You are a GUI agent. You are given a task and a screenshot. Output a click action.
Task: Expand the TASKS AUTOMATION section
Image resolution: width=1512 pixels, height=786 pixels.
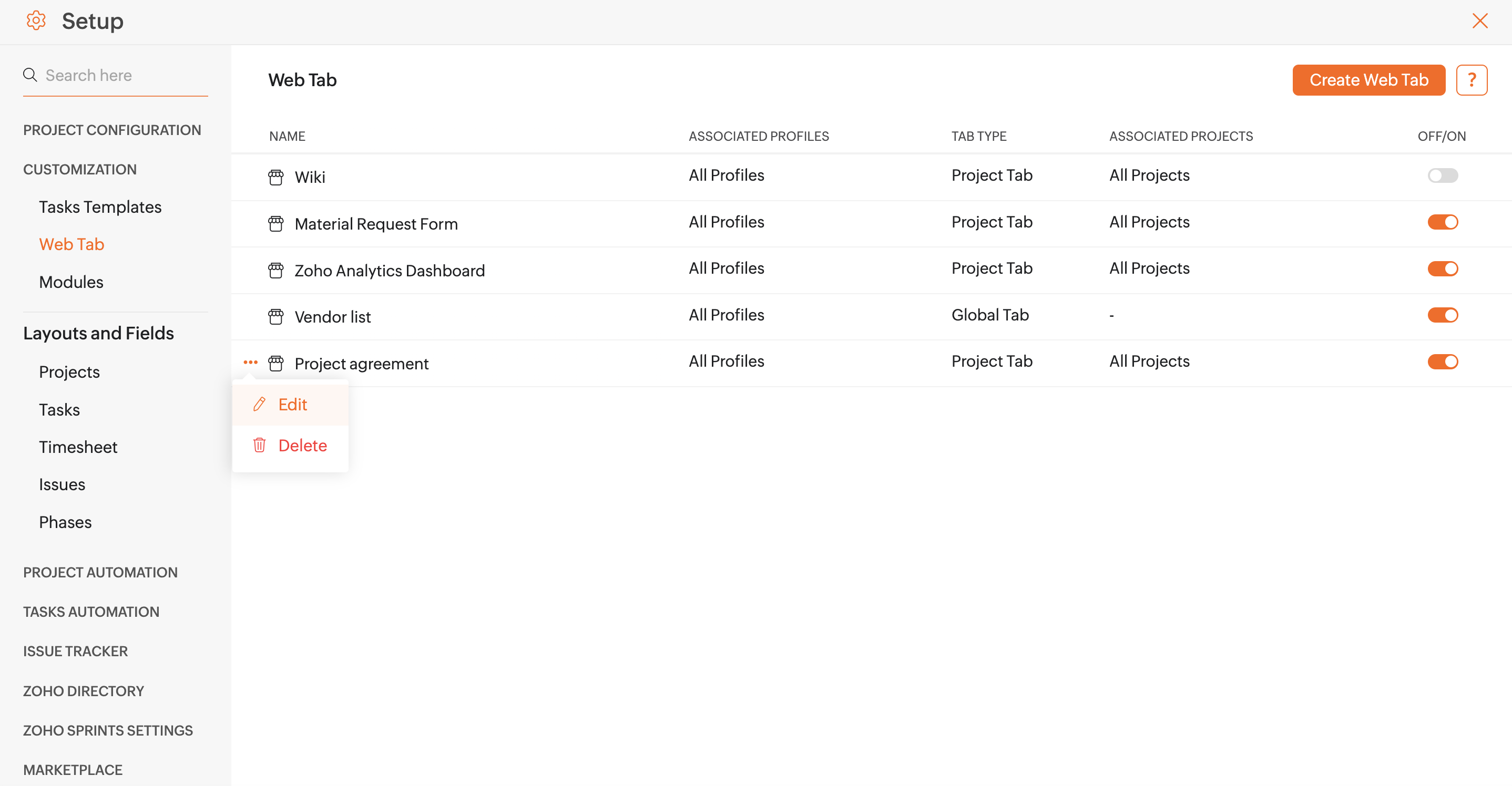tap(91, 612)
